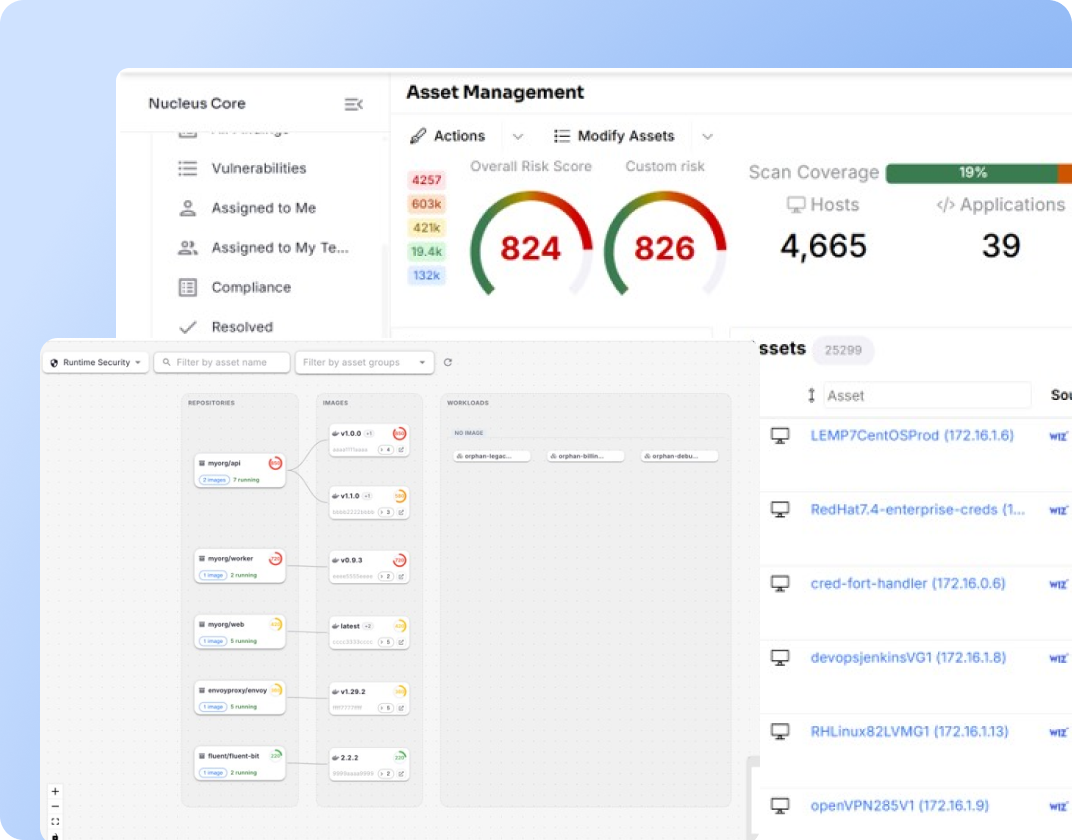Open RedHat7.4-enterprise-creds asset link
Screen dimensions: 1072x840
[917, 509]
